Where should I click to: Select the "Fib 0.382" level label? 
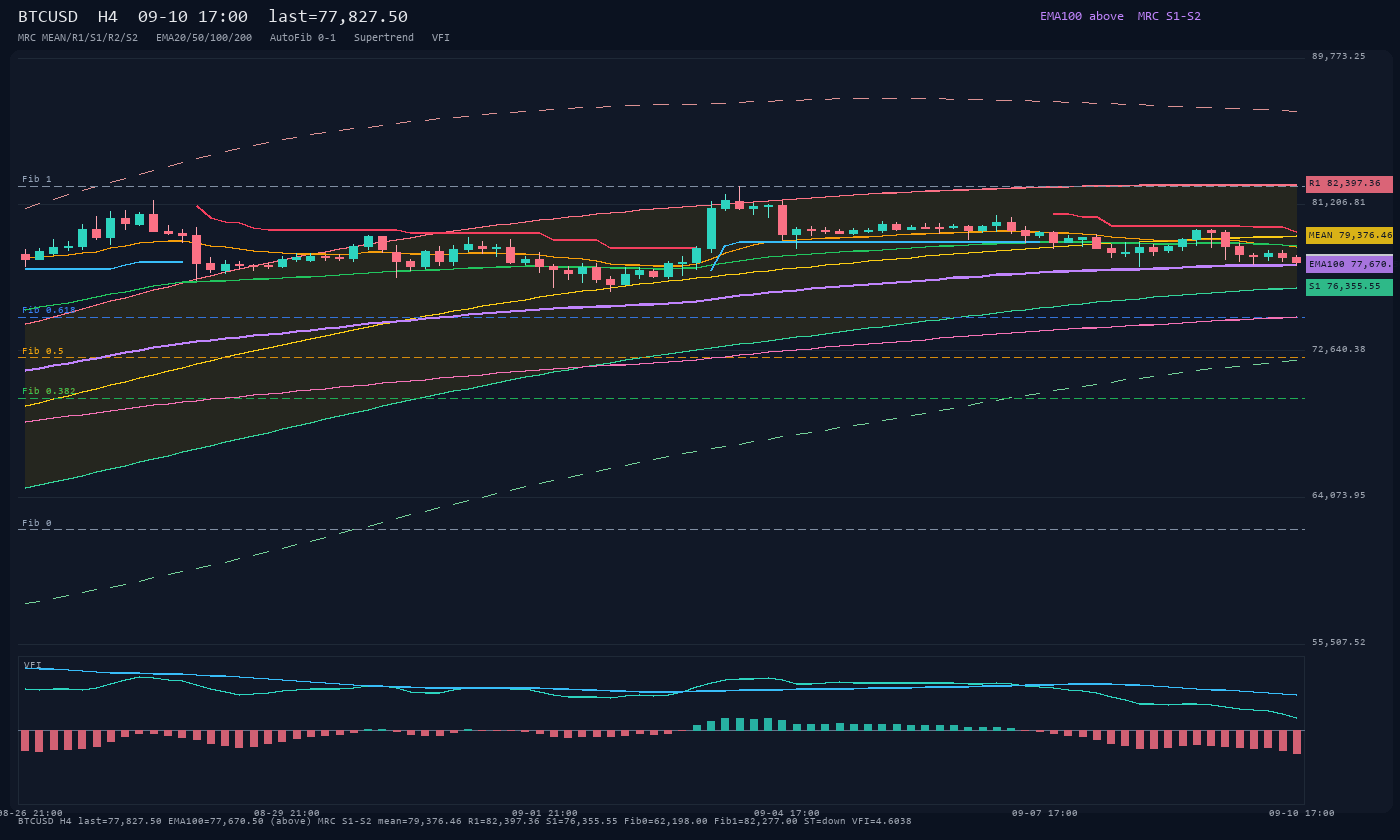click(49, 391)
